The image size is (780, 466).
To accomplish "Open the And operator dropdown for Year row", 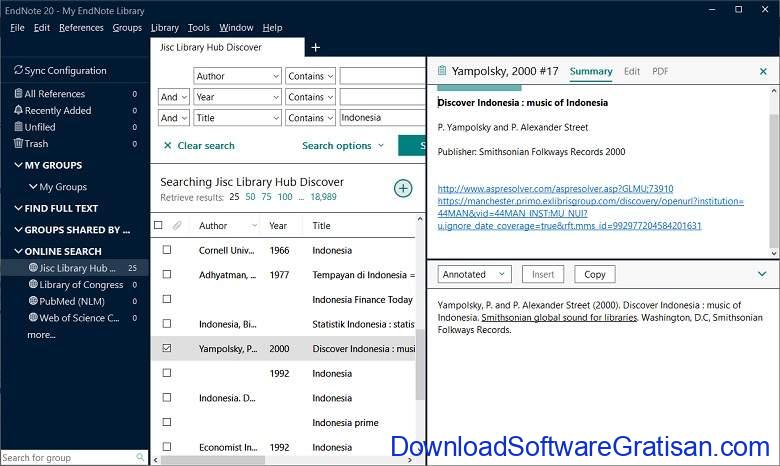I will click(x=174, y=97).
